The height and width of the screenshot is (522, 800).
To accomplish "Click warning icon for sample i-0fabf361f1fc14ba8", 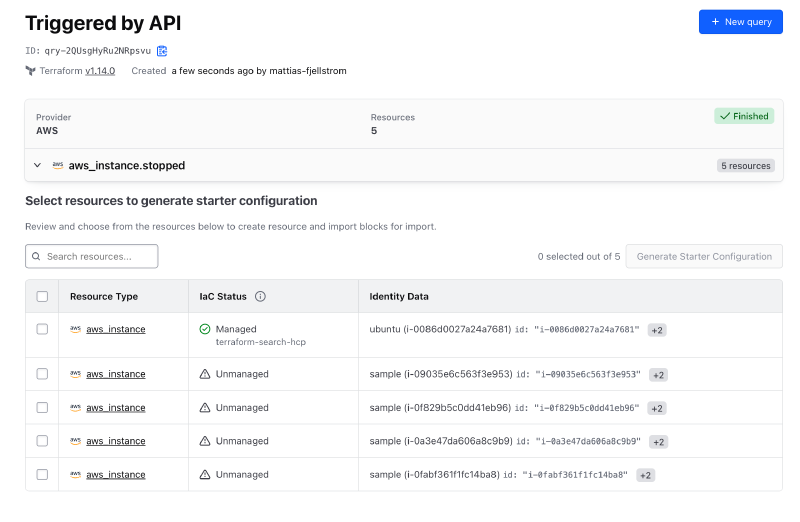I will (205, 474).
